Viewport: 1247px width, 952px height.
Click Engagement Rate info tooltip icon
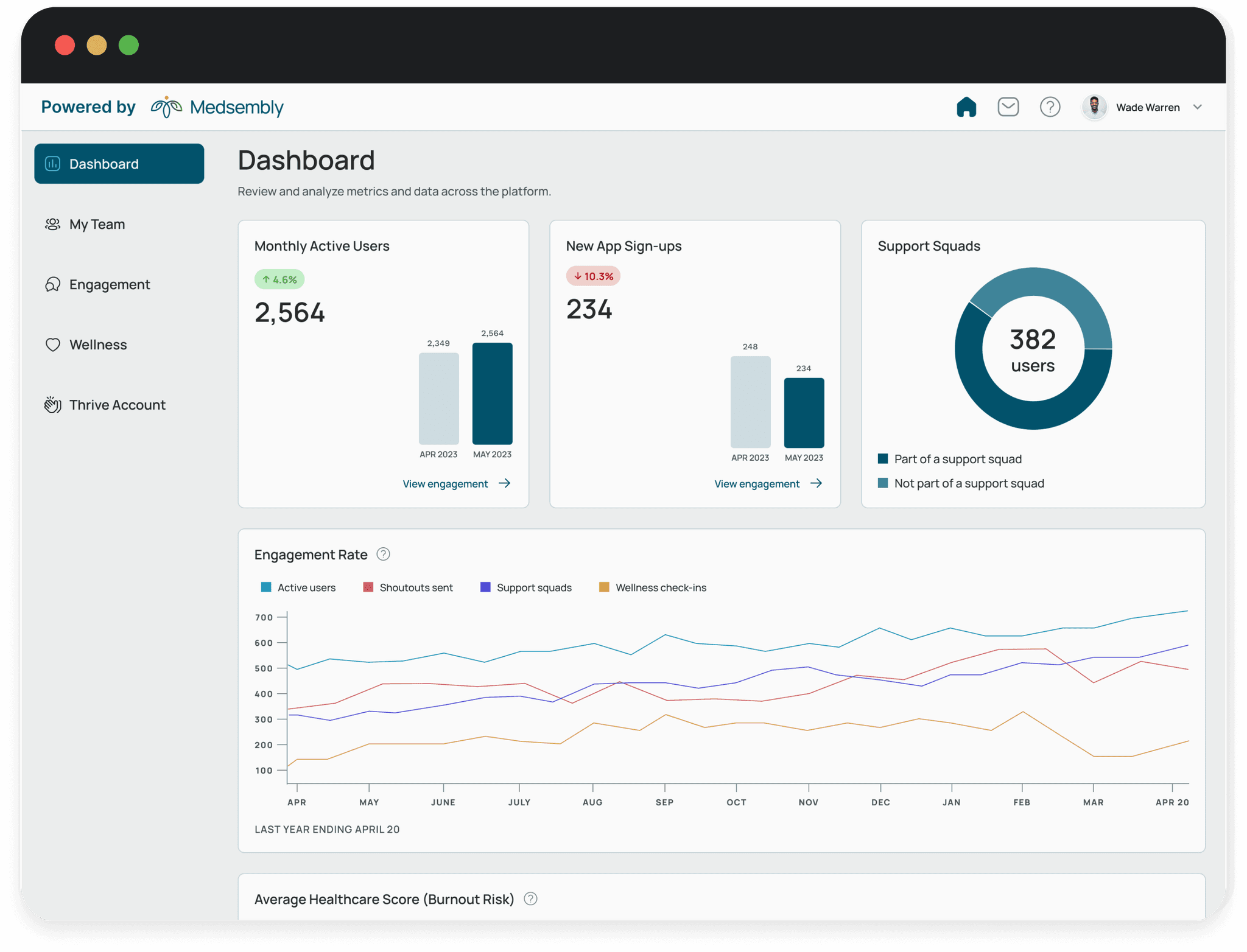click(x=383, y=555)
